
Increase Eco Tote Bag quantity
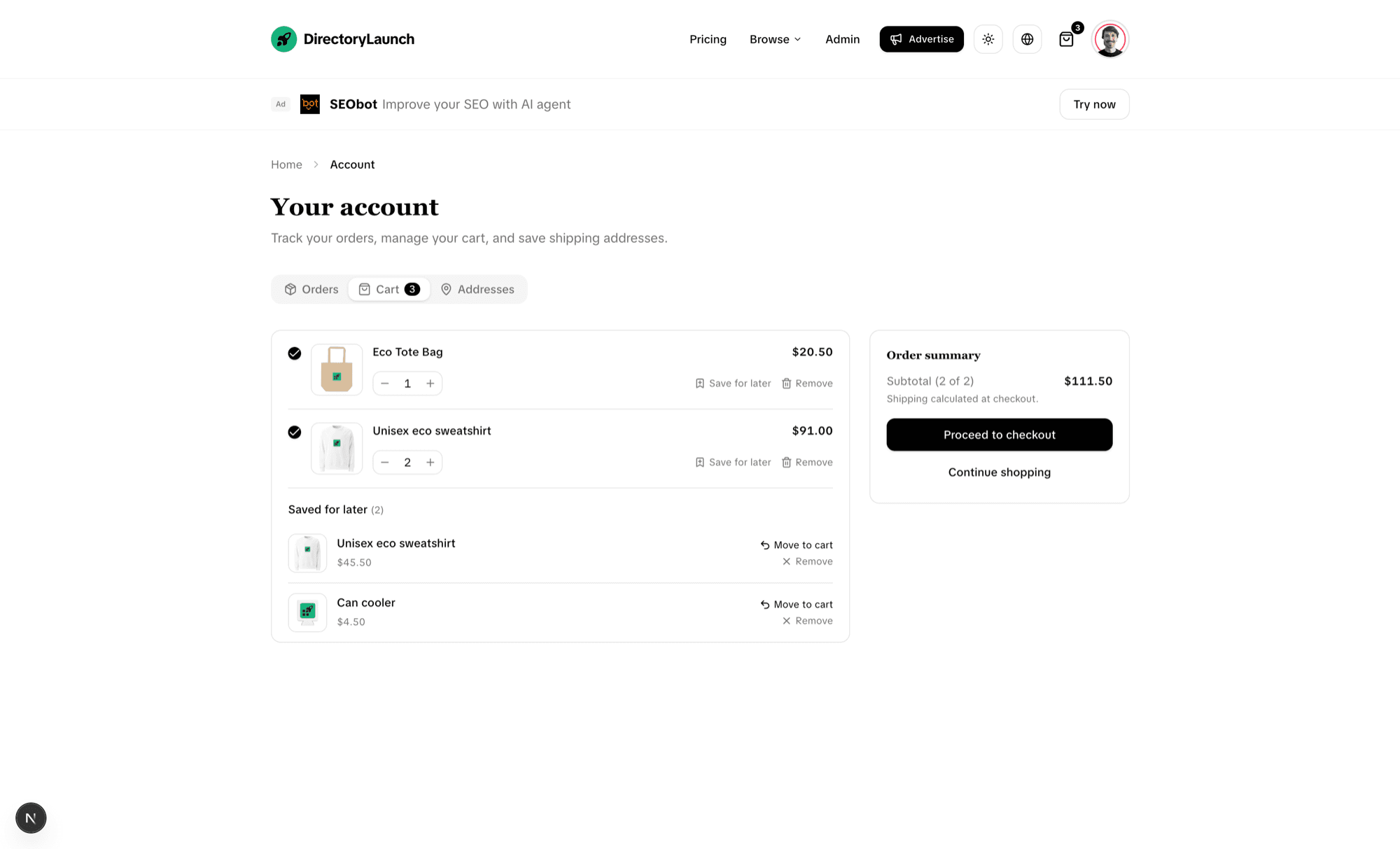point(430,384)
